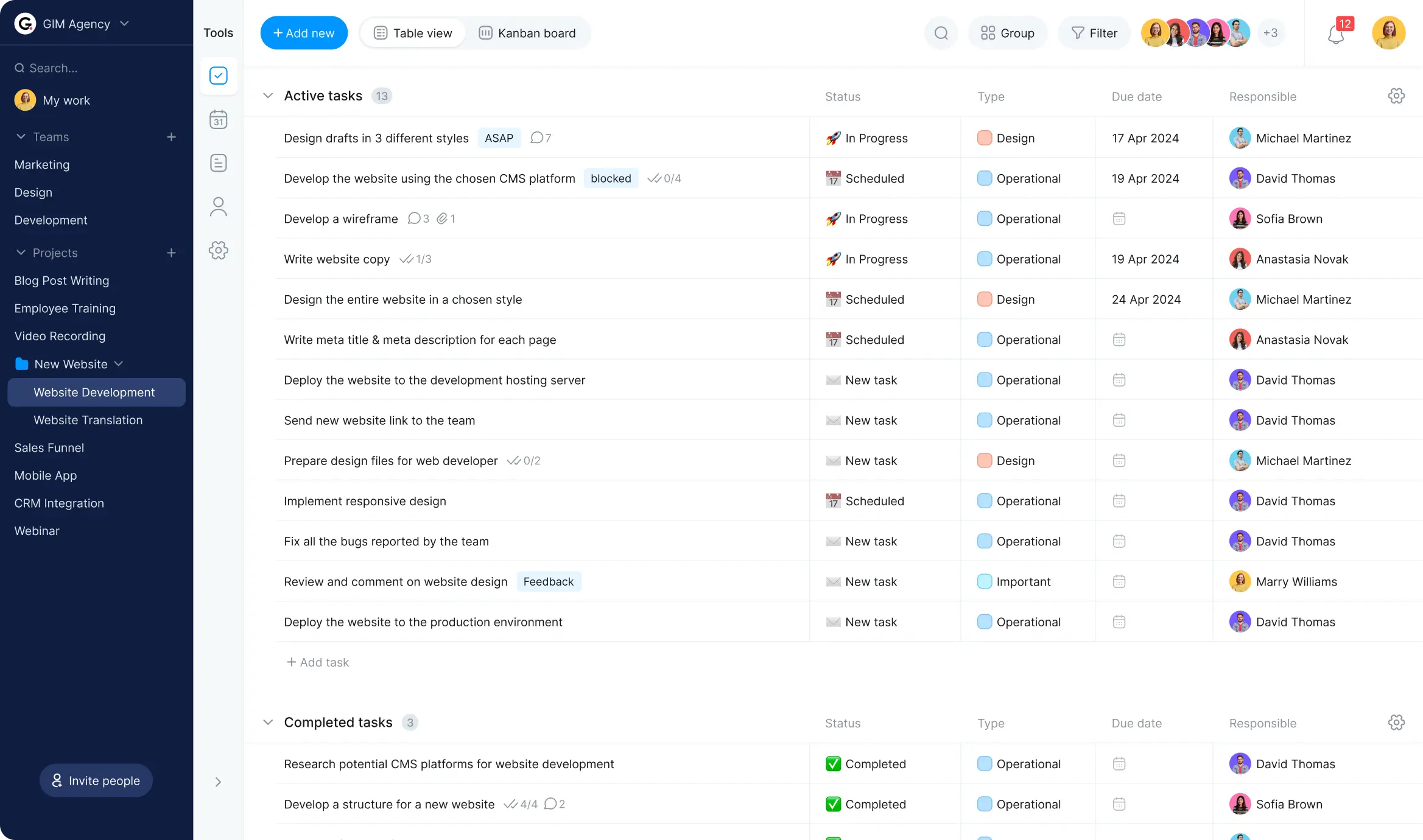Image resolution: width=1423 pixels, height=840 pixels.
Task: Click responsible Marry Williams
Action: 1283,581
